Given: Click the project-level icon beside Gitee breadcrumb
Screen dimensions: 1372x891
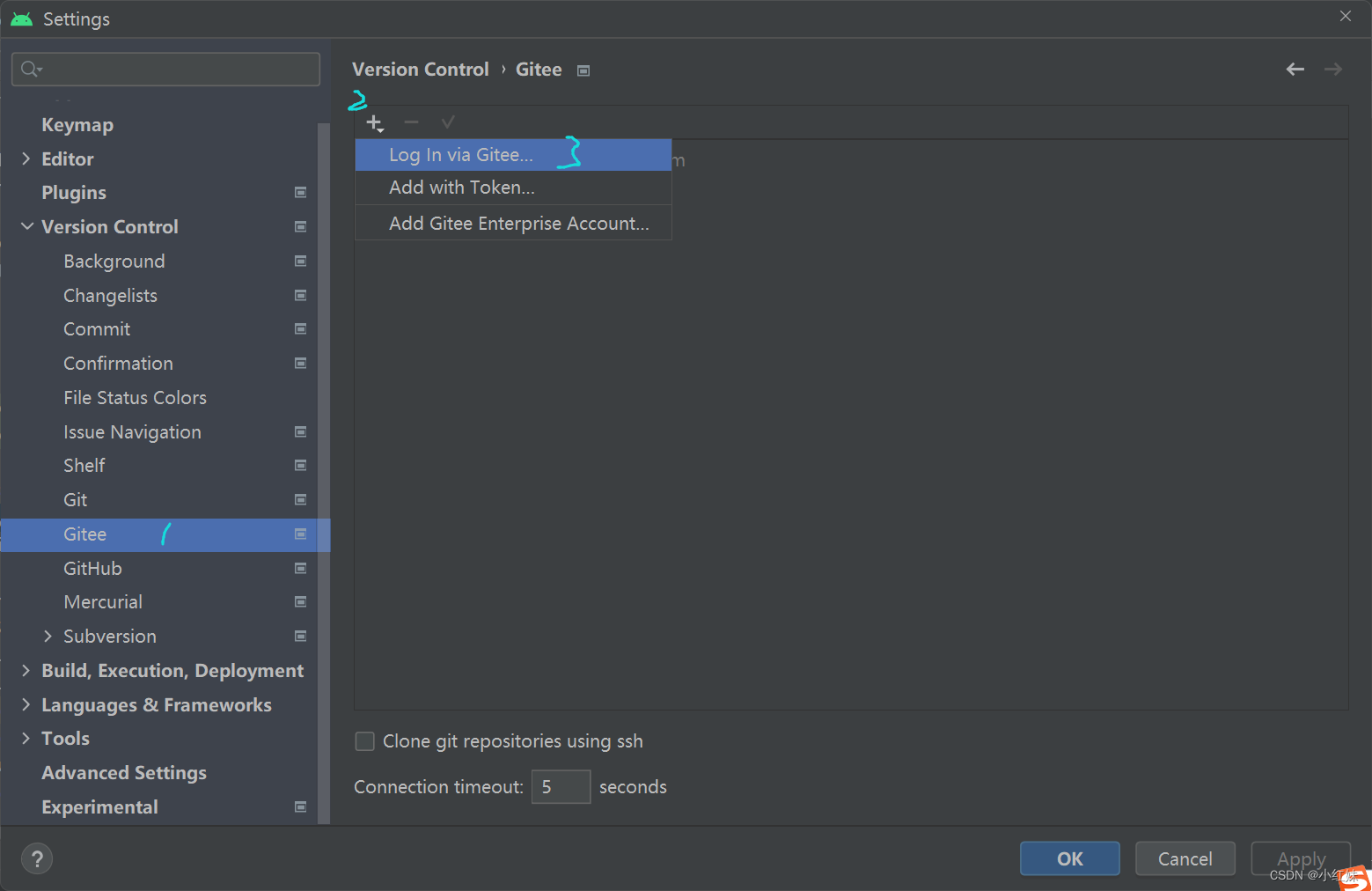Looking at the screenshot, I should 583,70.
